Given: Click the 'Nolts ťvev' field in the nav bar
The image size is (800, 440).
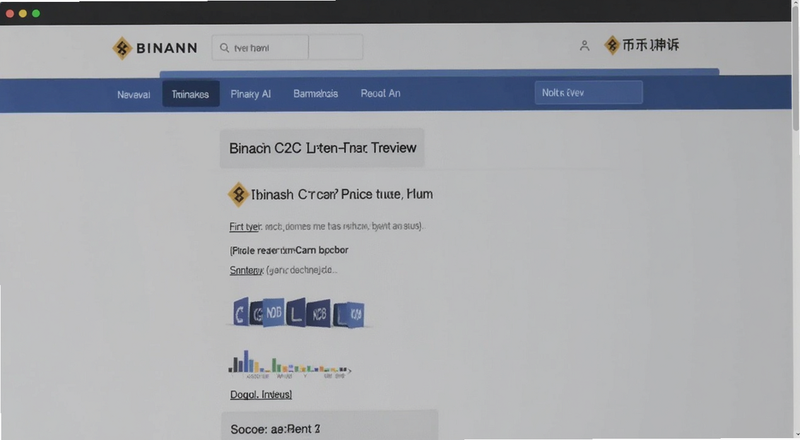Looking at the screenshot, I should (589, 92).
